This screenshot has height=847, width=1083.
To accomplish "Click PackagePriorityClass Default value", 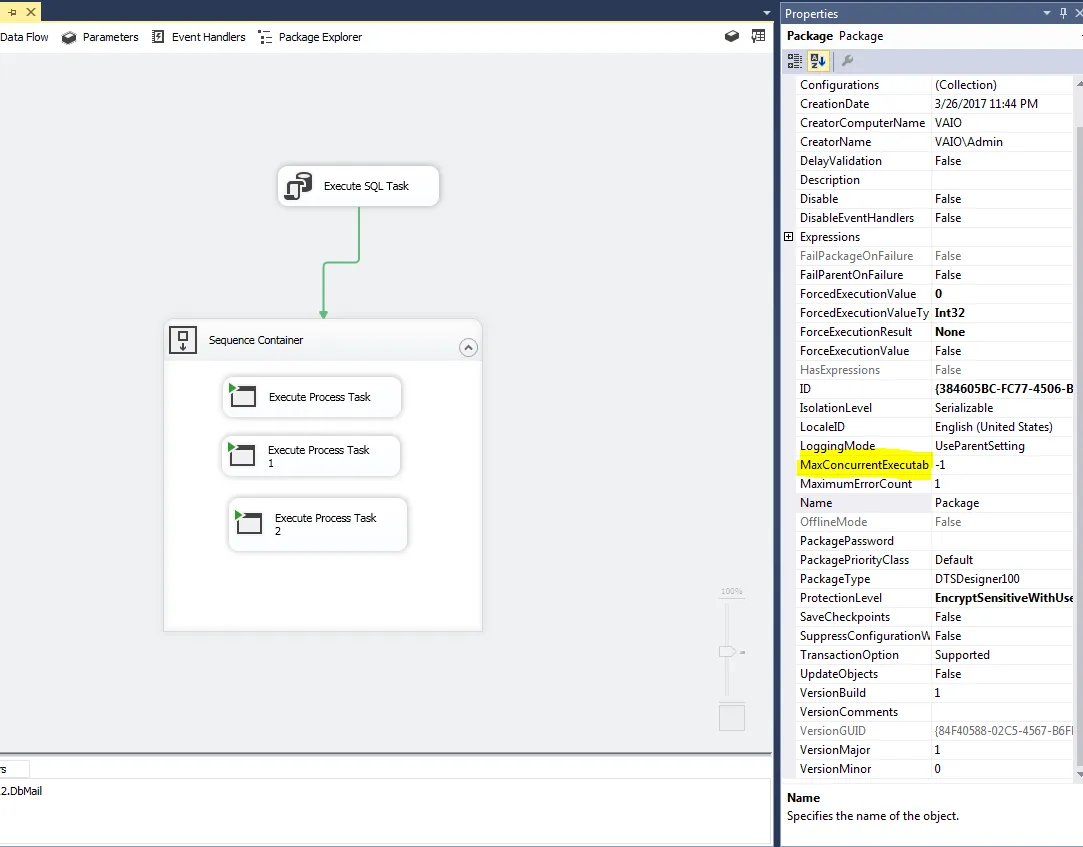I will coord(1002,560).
